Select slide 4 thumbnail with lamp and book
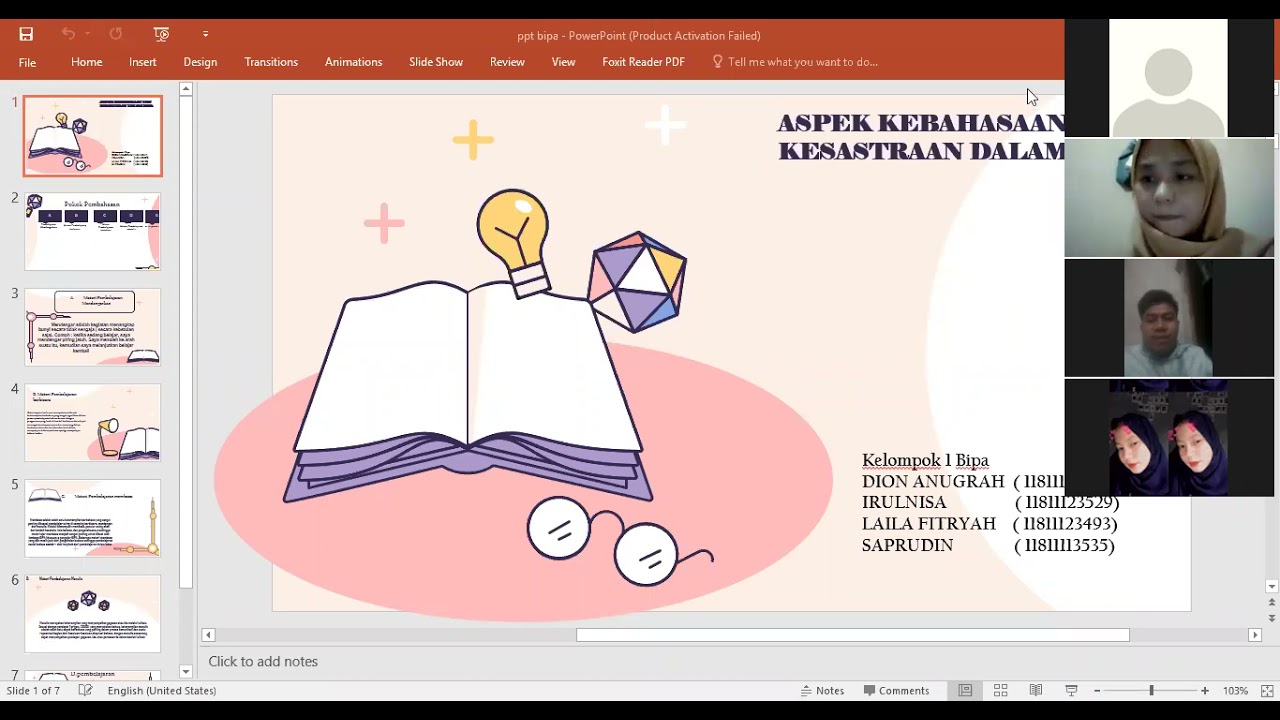 (x=93, y=422)
